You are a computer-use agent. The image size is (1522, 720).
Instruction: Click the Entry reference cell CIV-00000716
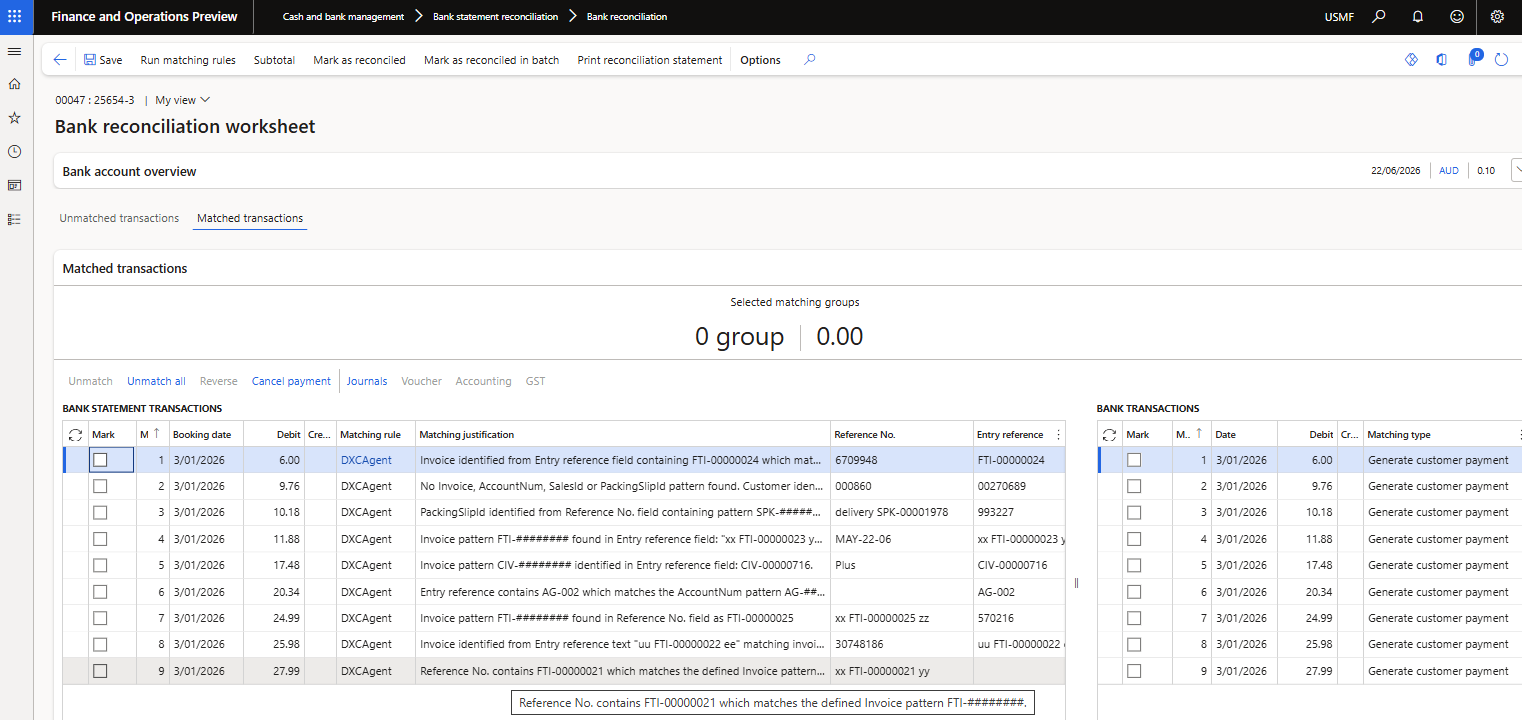click(x=1019, y=565)
